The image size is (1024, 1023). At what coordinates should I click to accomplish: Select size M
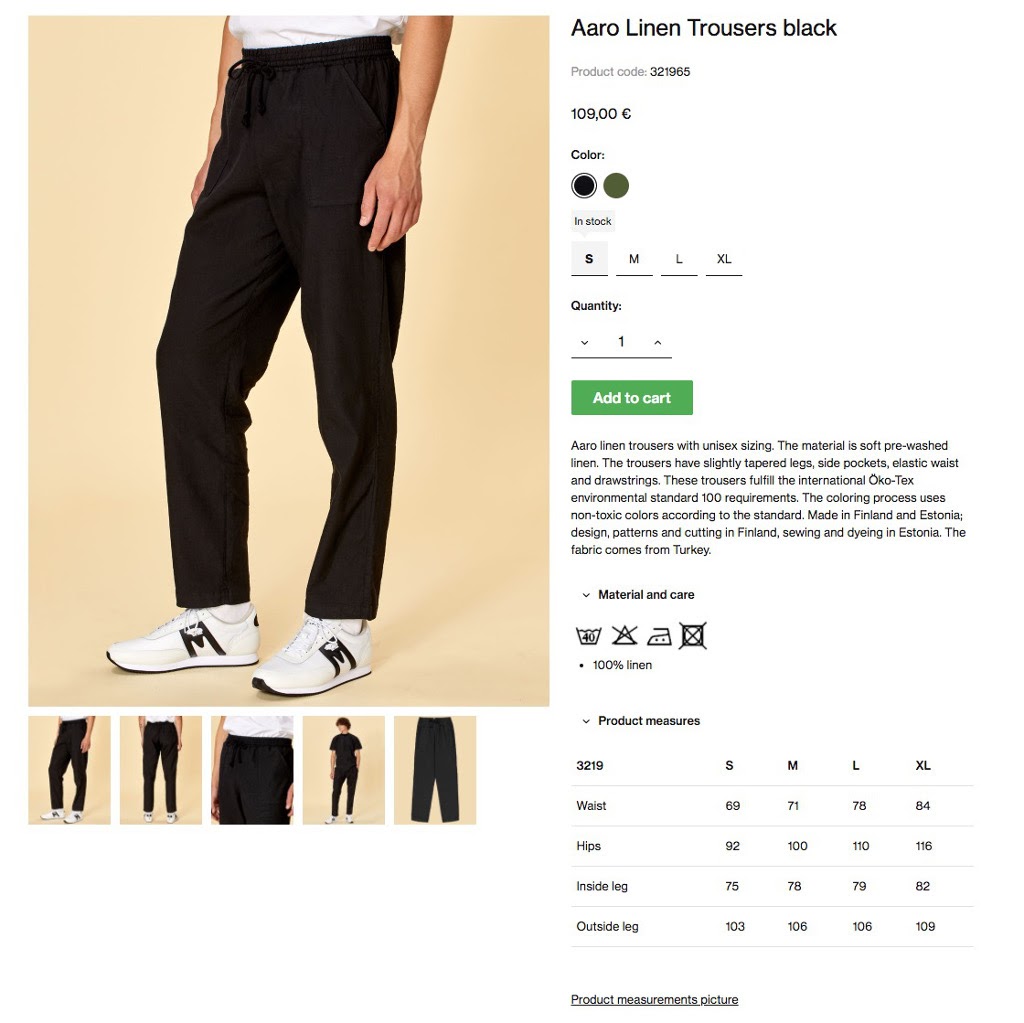(x=634, y=259)
